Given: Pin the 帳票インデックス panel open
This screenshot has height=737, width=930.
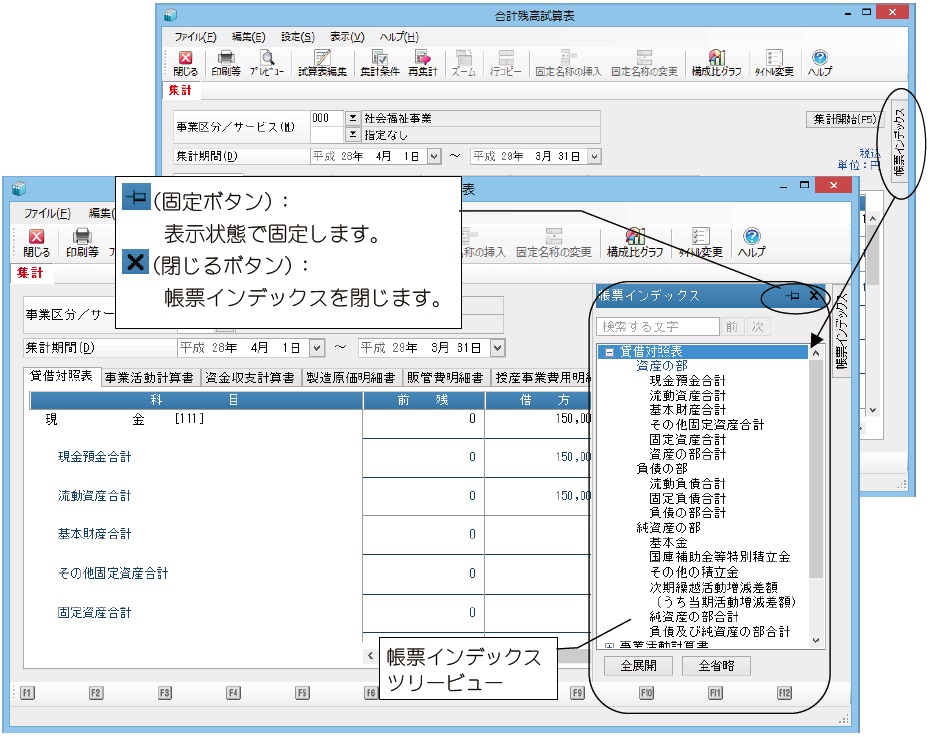Looking at the screenshot, I should point(792,296).
